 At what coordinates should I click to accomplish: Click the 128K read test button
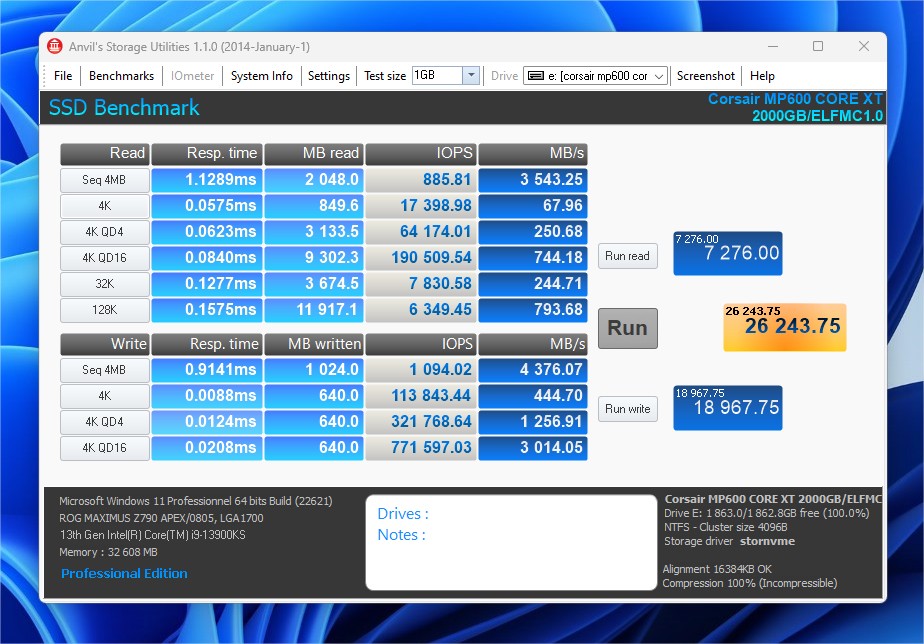click(104, 310)
